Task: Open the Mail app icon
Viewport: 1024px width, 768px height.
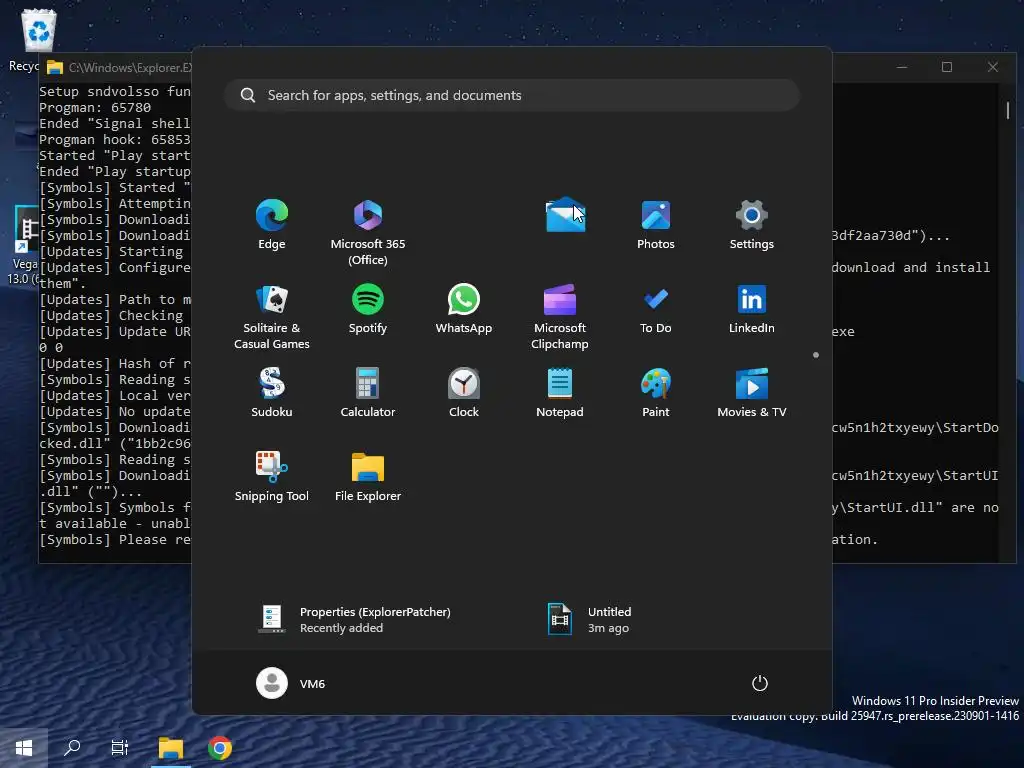Action: click(565, 216)
